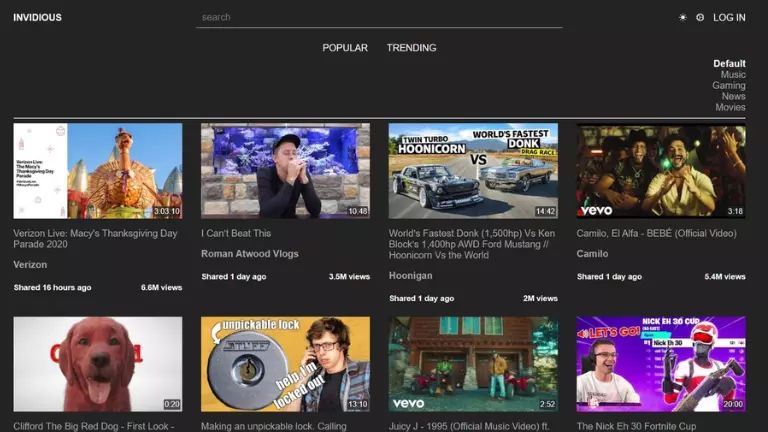This screenshot has height=432, width=768.
Task: Toggle the light/dark theme sun icon
Action: click(x=682, y=18)
